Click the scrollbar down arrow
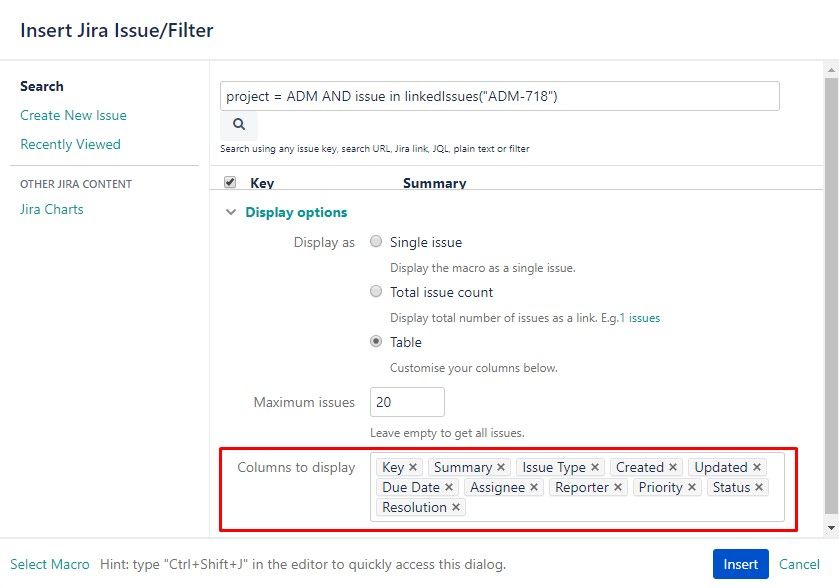This screenshot has height=588, width=839. pyautogui.click(x=831, y=528)
